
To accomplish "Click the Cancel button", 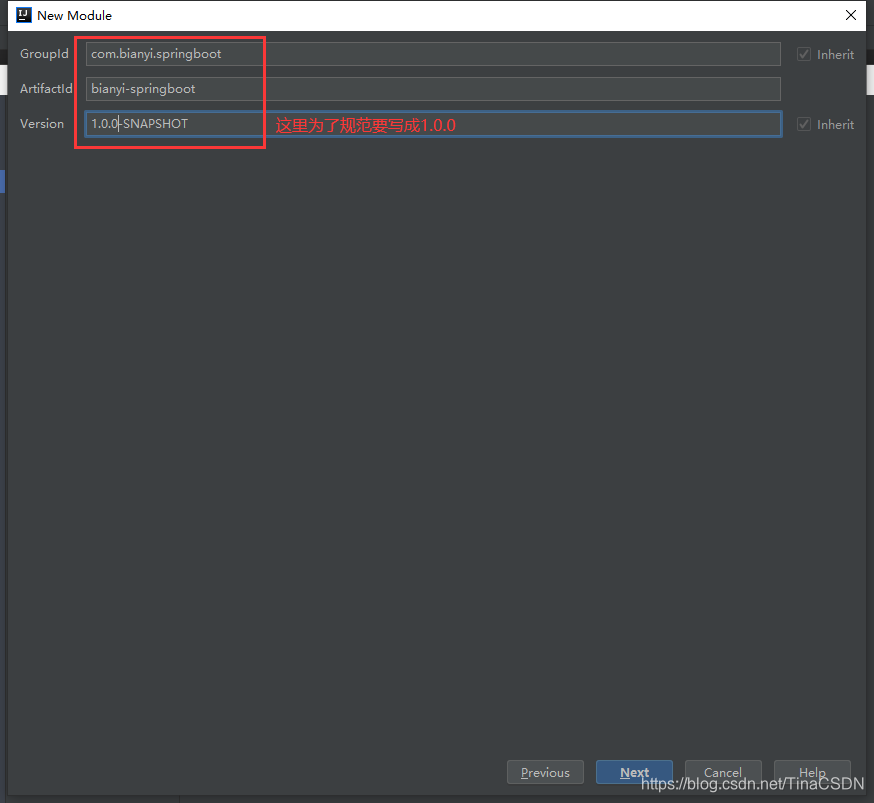I will pyautogui.click(x=723, y=772).
